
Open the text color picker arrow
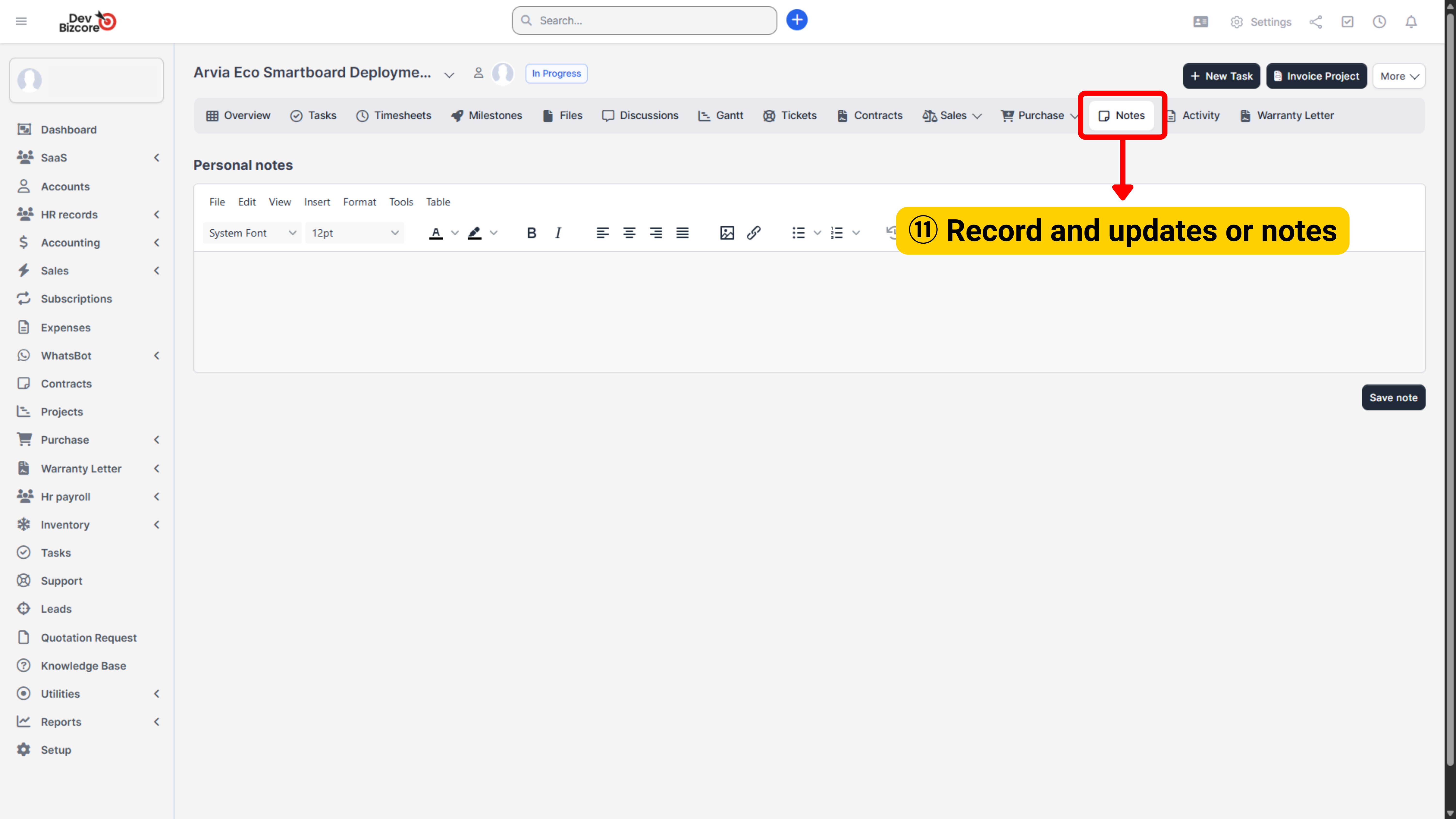(455, 233)
